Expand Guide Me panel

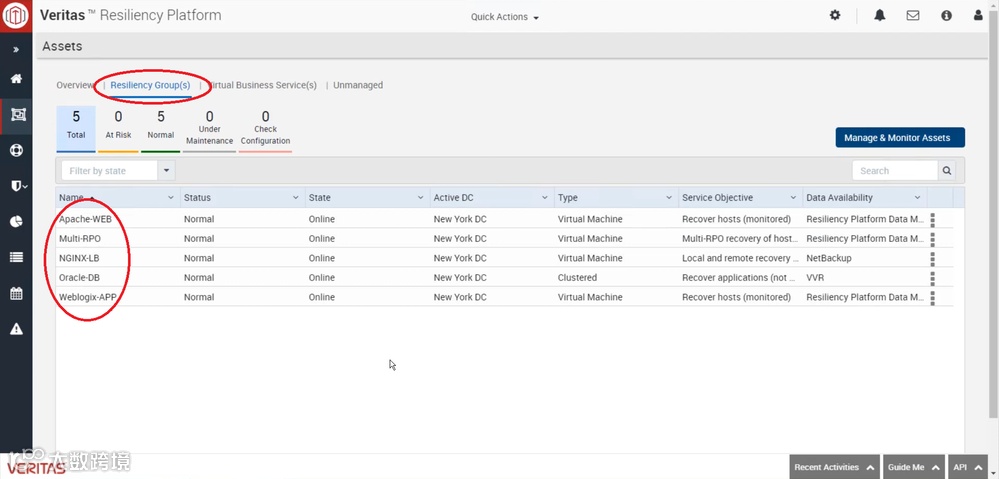(x=914, y=467)
